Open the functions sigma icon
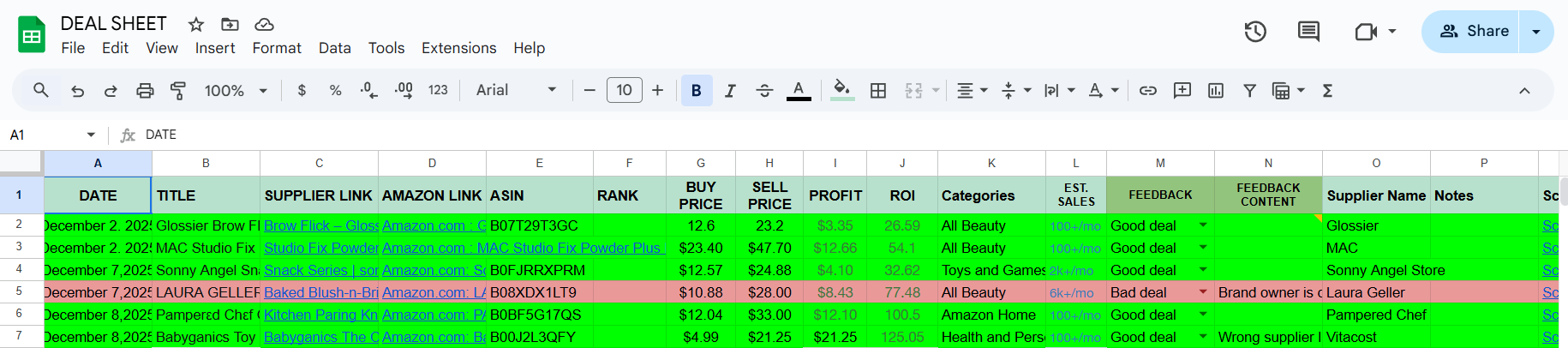 [1327, 90]
